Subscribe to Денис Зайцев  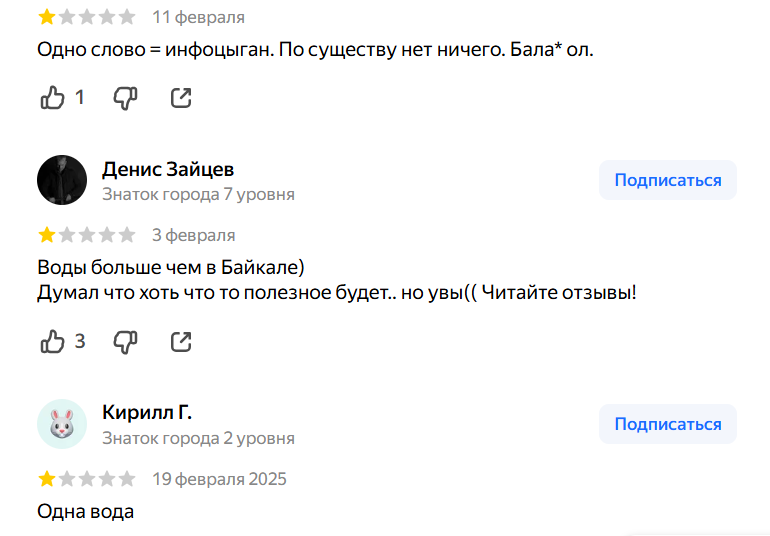[667, 180]
